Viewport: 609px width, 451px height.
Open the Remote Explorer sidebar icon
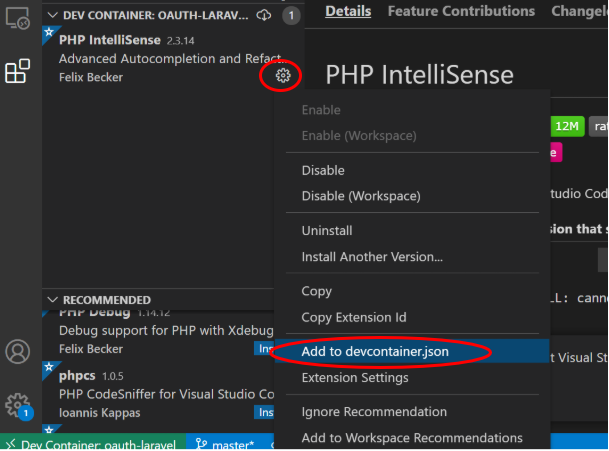tap(17, 18)
